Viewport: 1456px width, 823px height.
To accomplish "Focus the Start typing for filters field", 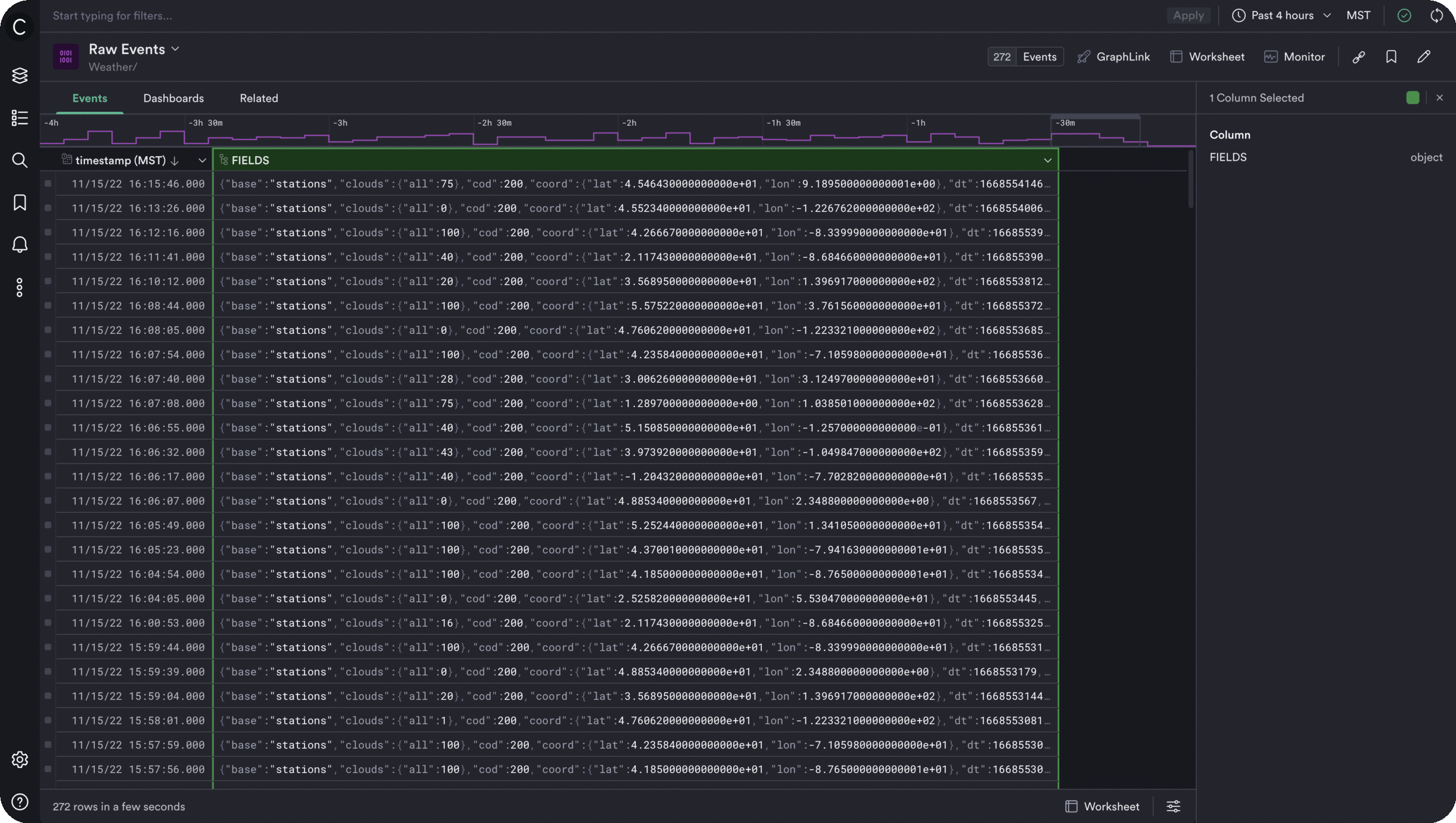I will pyautogui.click(x=606, y=16).
